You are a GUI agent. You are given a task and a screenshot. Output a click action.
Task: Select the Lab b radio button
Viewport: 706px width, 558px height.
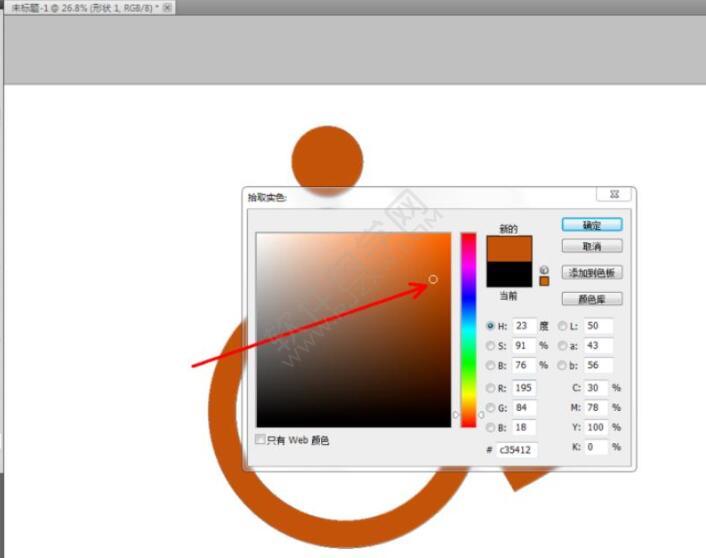[x=562, y=365]
